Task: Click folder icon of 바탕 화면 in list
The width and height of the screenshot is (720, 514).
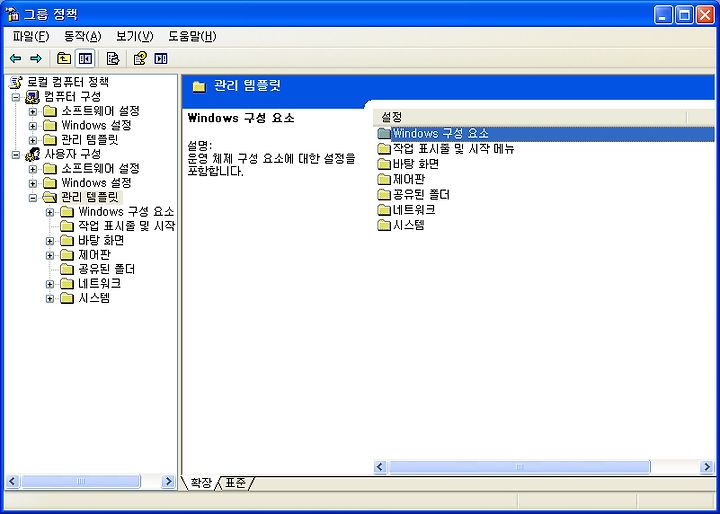Action: click(384, 164)
